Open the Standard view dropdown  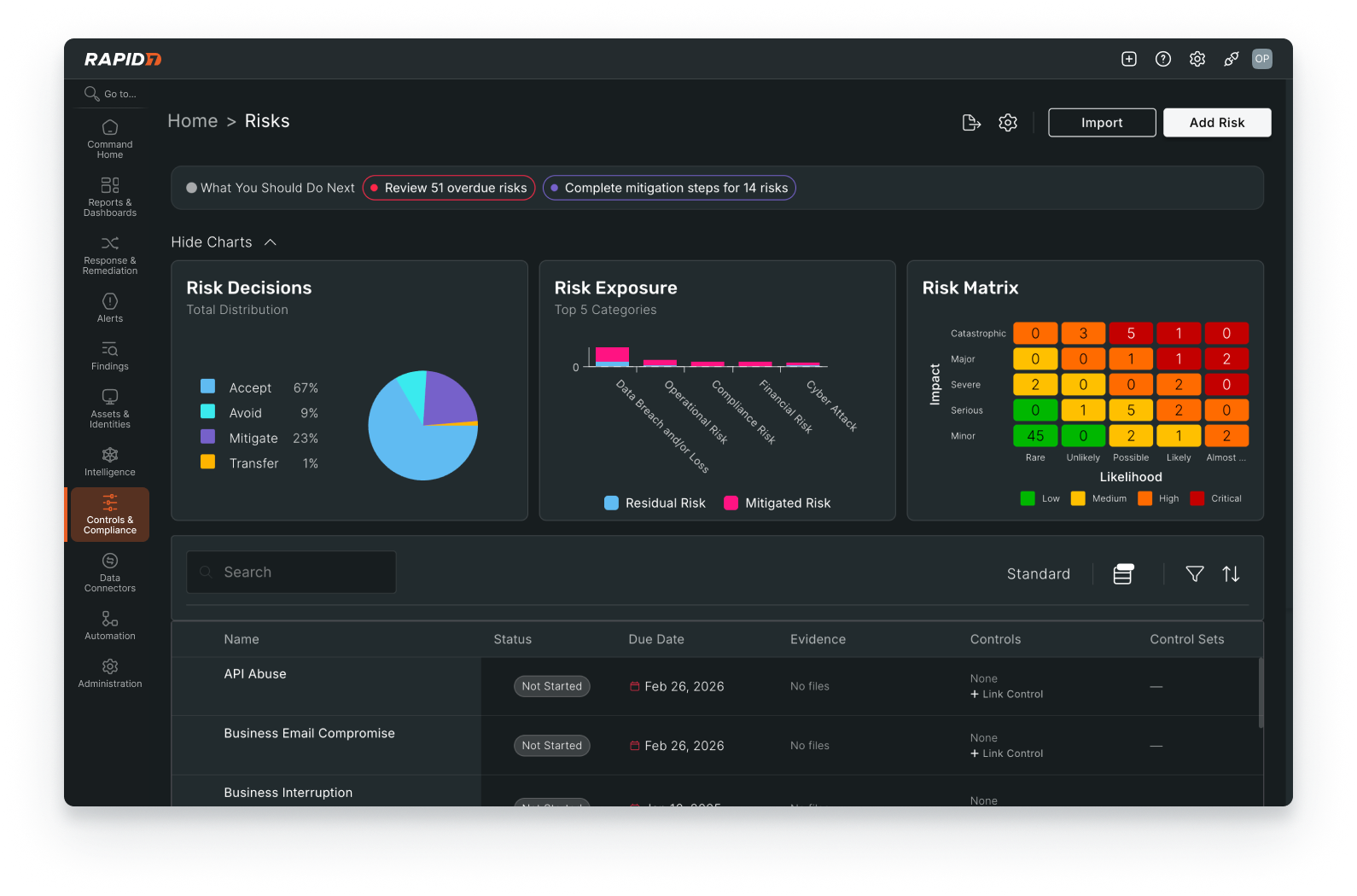[1038, 574]
